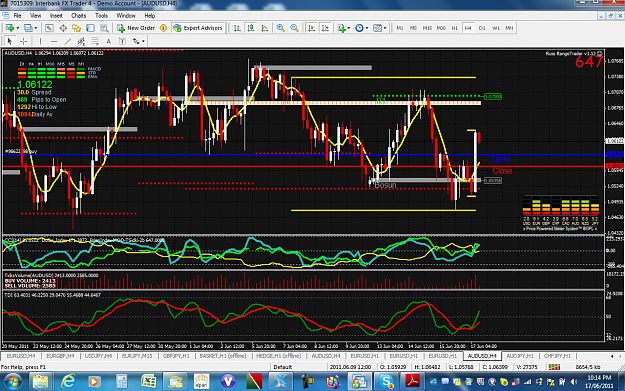
Task: Switch to candlestick chart view
Action: pyautogui.click(x=251, y=28)
